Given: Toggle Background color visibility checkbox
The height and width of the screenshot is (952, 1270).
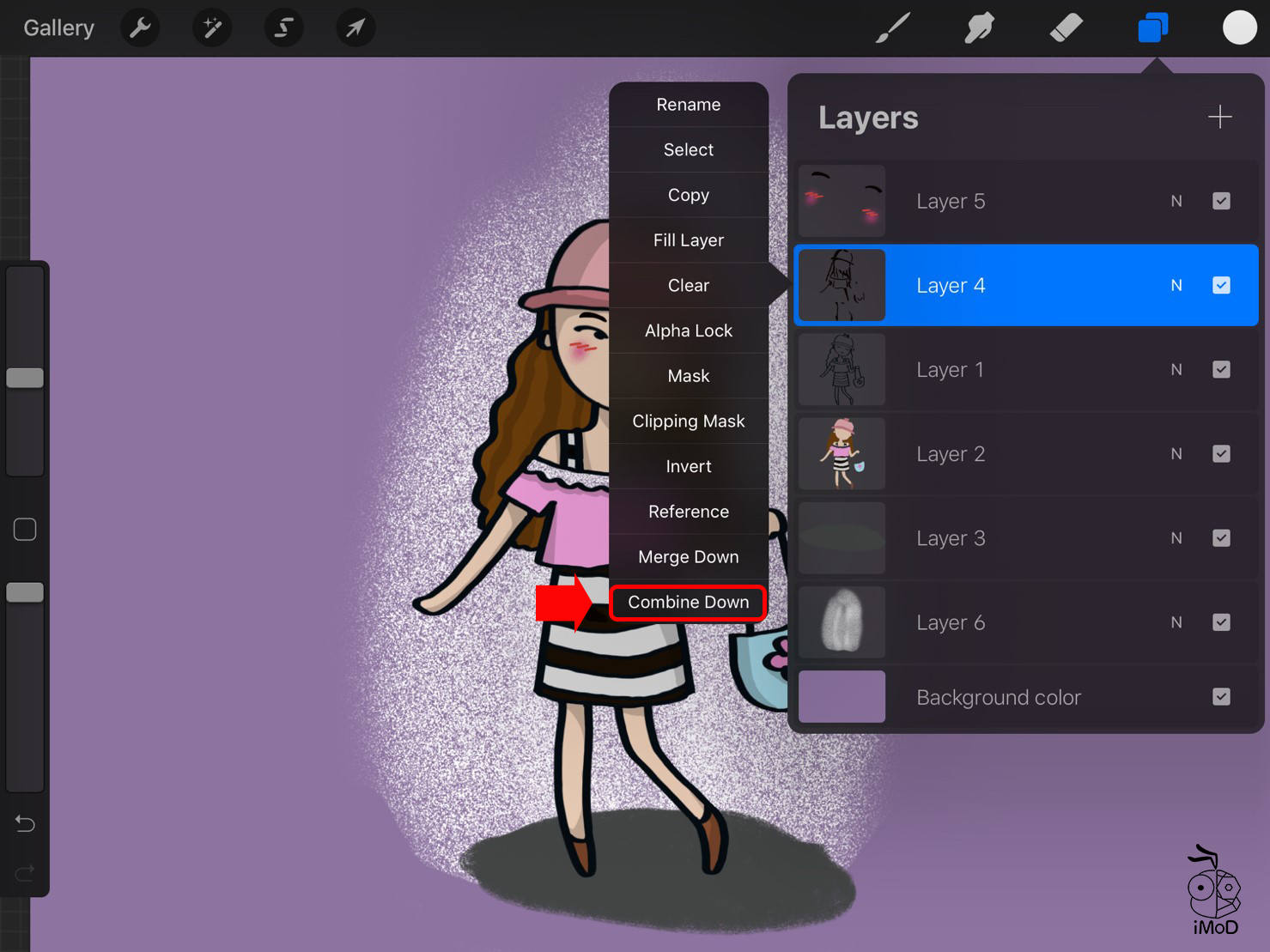Looking at the screenshot, I should tap(1221, 697).
